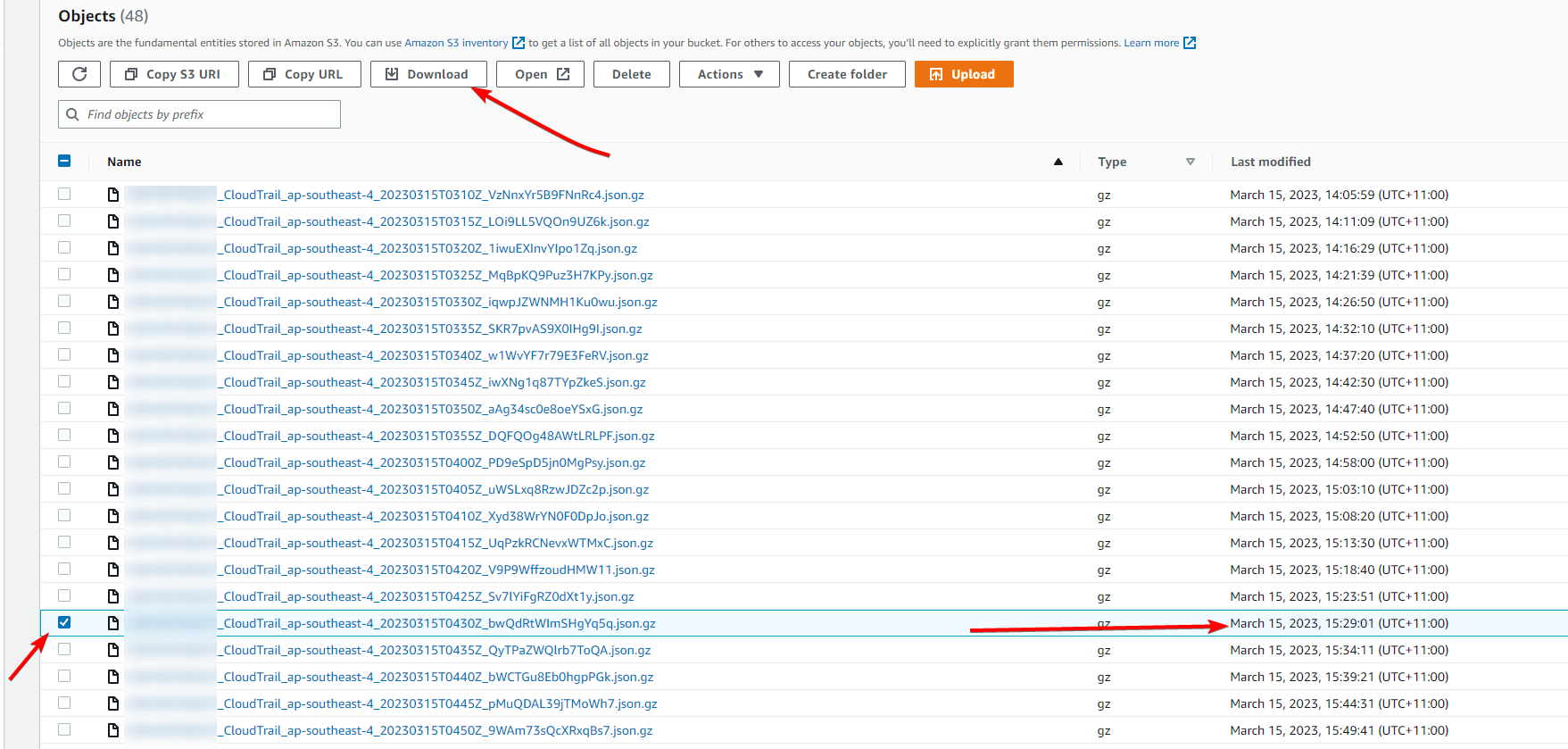This screenshot has height=749, width=1568.
Task: Select checkbox for T0320Z 1iwuEXInvYIpo1Zq file
Action: (64, 247)
